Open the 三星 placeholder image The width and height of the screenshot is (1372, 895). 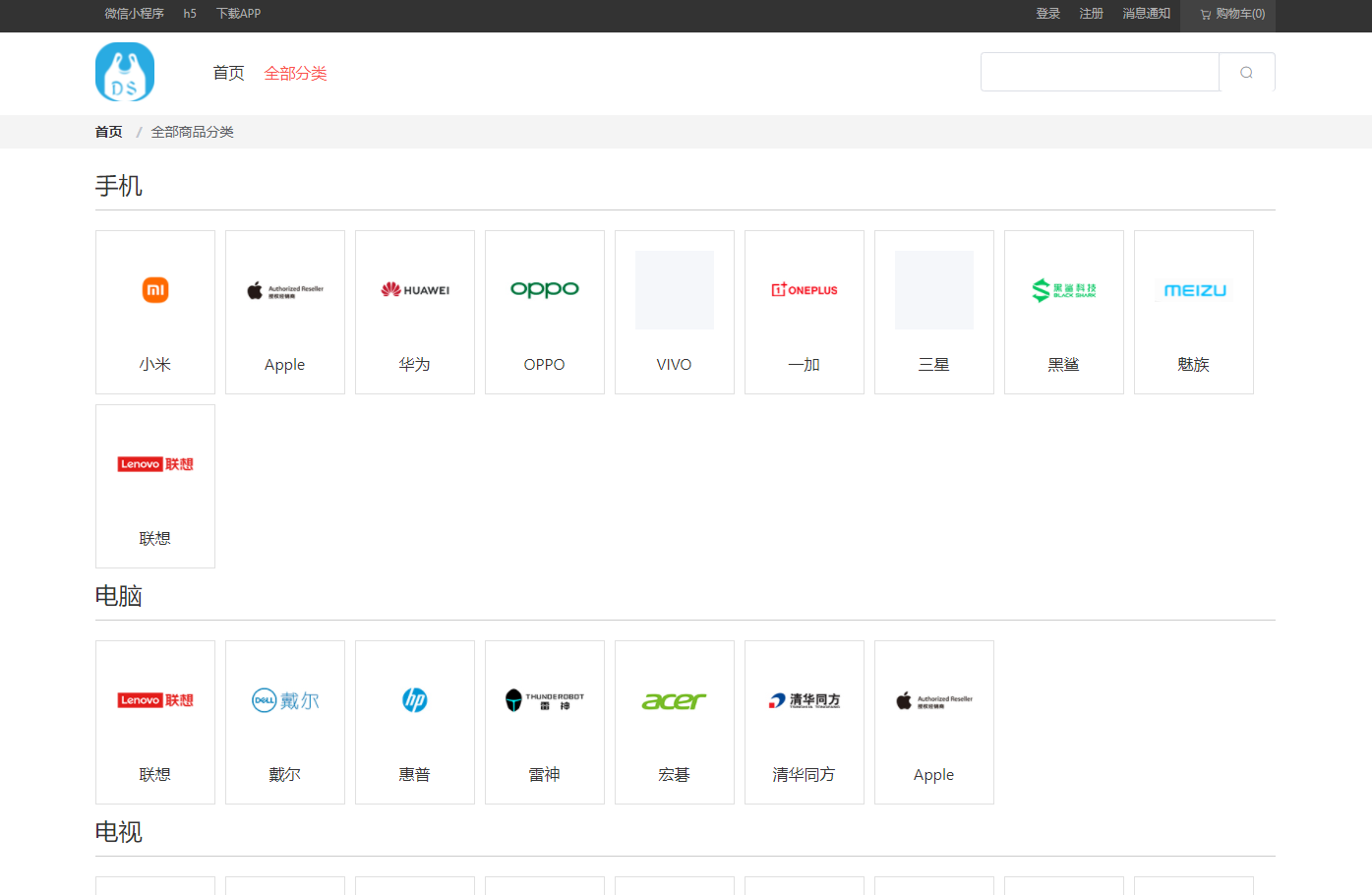click(x=934, y=290)
